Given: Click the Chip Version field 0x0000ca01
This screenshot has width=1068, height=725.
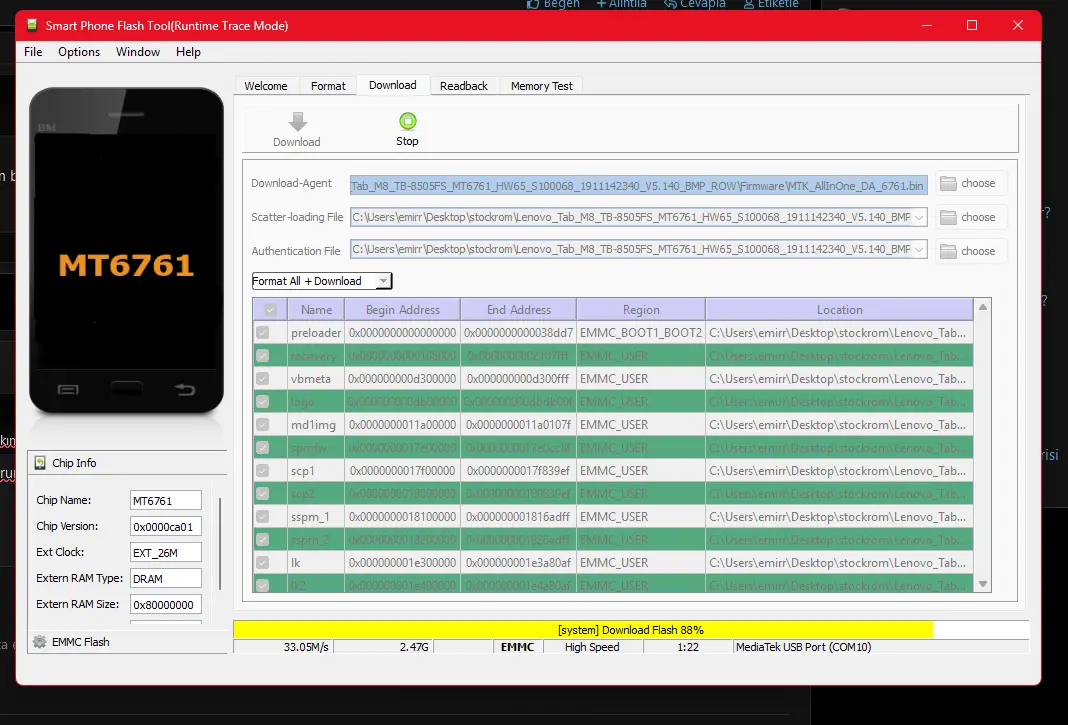Looking at the screenshot, I should click(166, 526).
